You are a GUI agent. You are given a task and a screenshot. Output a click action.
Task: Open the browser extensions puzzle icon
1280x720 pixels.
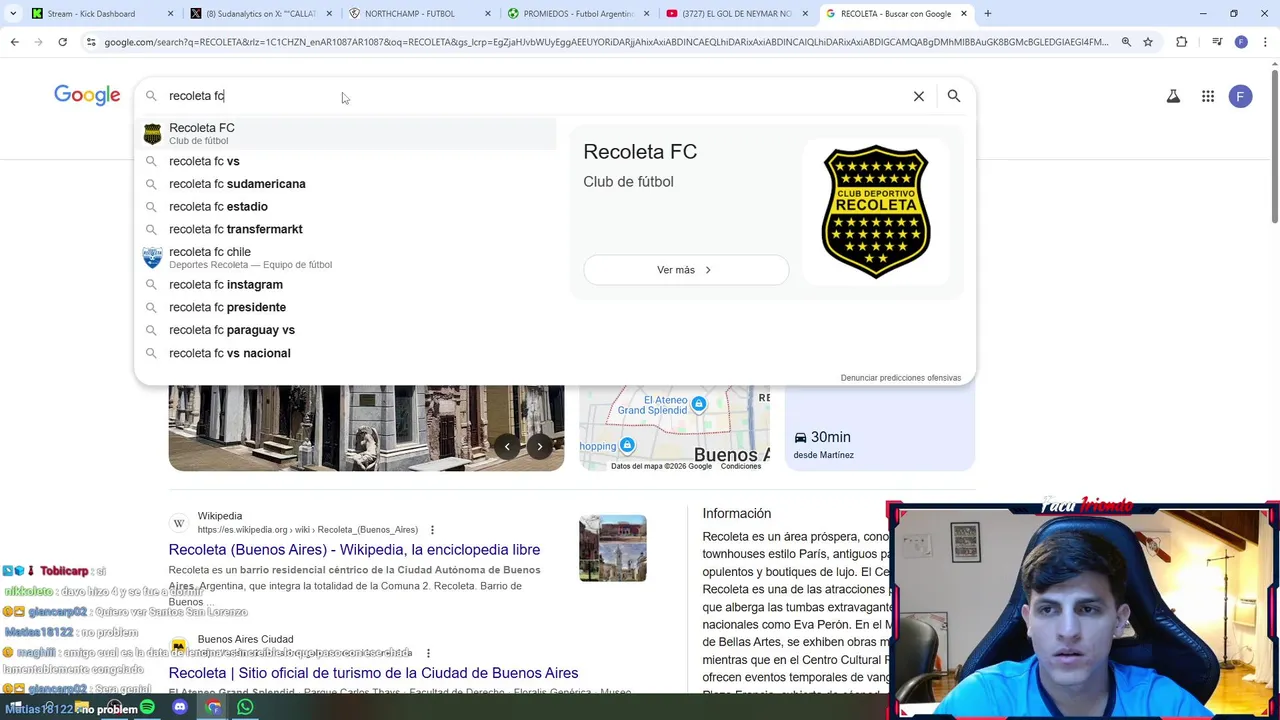click(1182, 42)
